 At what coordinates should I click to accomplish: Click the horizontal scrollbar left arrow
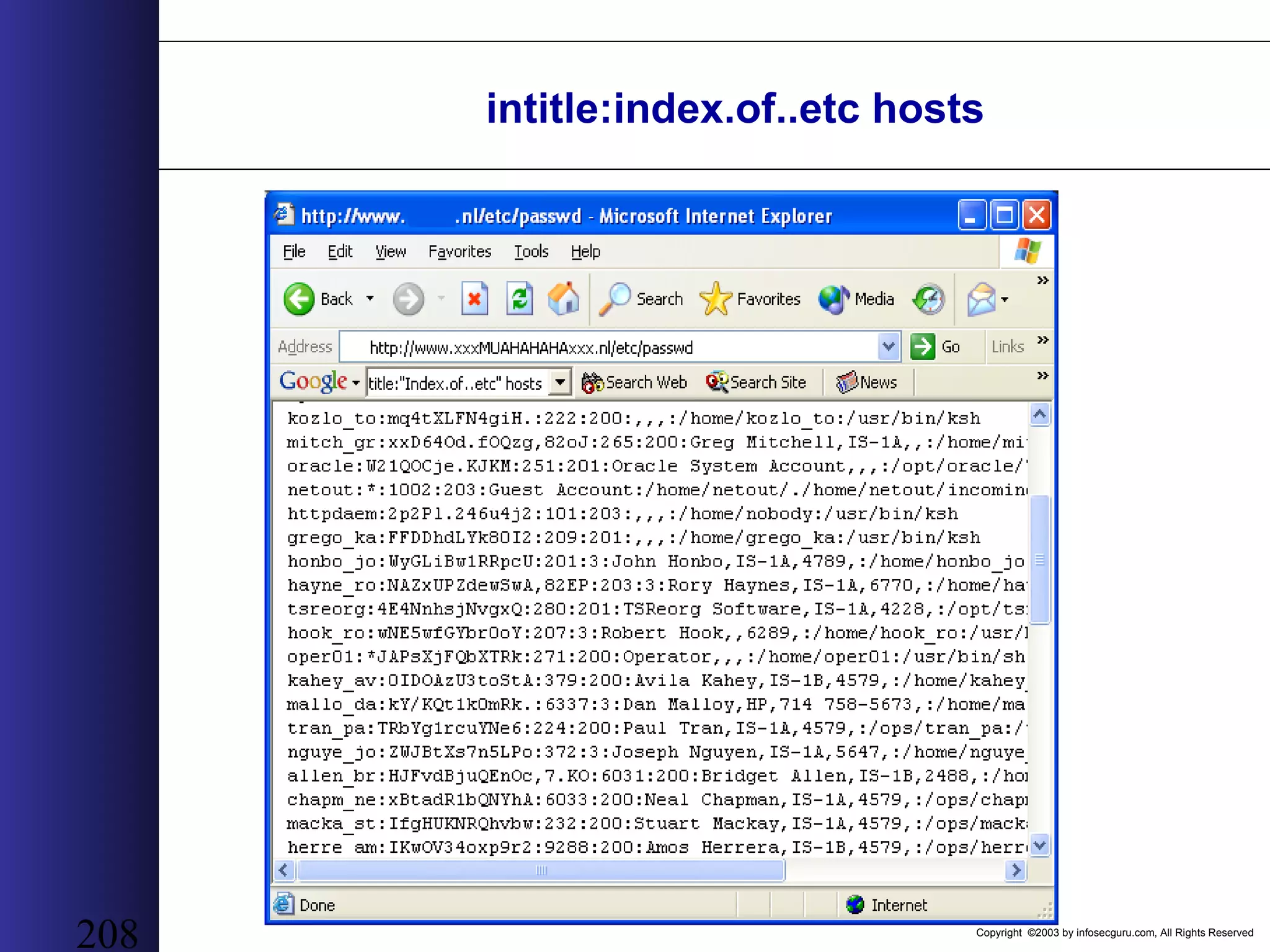click(284, 870)
